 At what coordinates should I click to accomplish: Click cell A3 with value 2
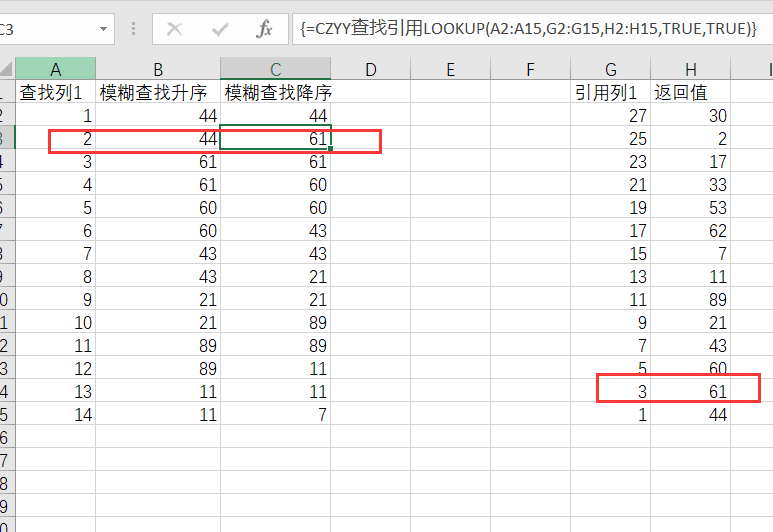55,138
